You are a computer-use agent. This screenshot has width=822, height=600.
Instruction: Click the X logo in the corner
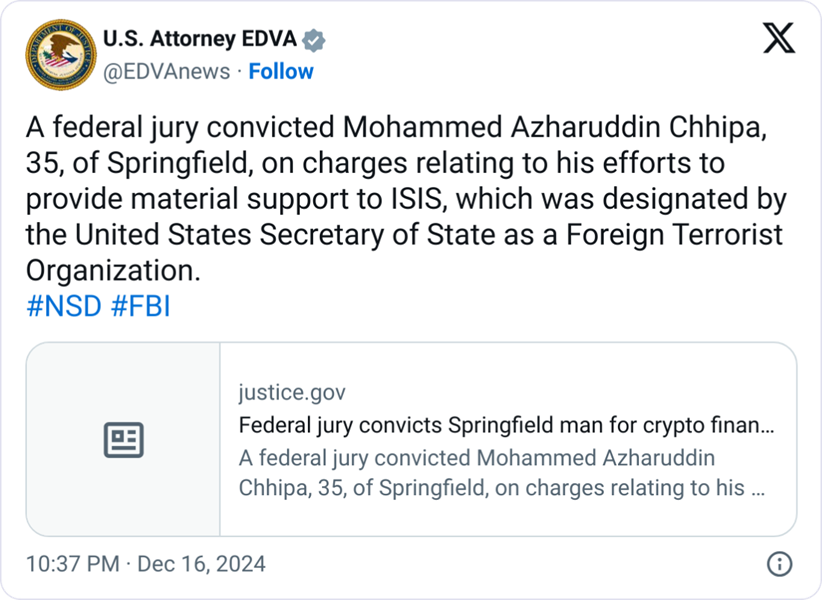coord(779,41)
